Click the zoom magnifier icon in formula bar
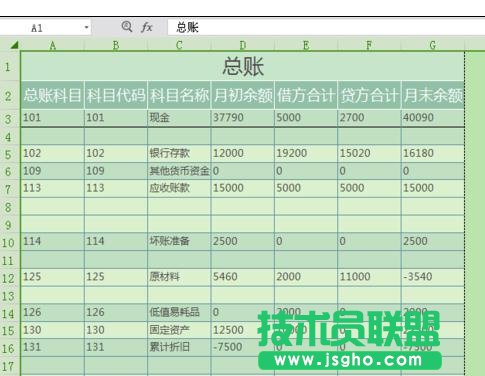The height and width of the screenshot is (376, 485). pyautogui.click(x=127, y=27)
